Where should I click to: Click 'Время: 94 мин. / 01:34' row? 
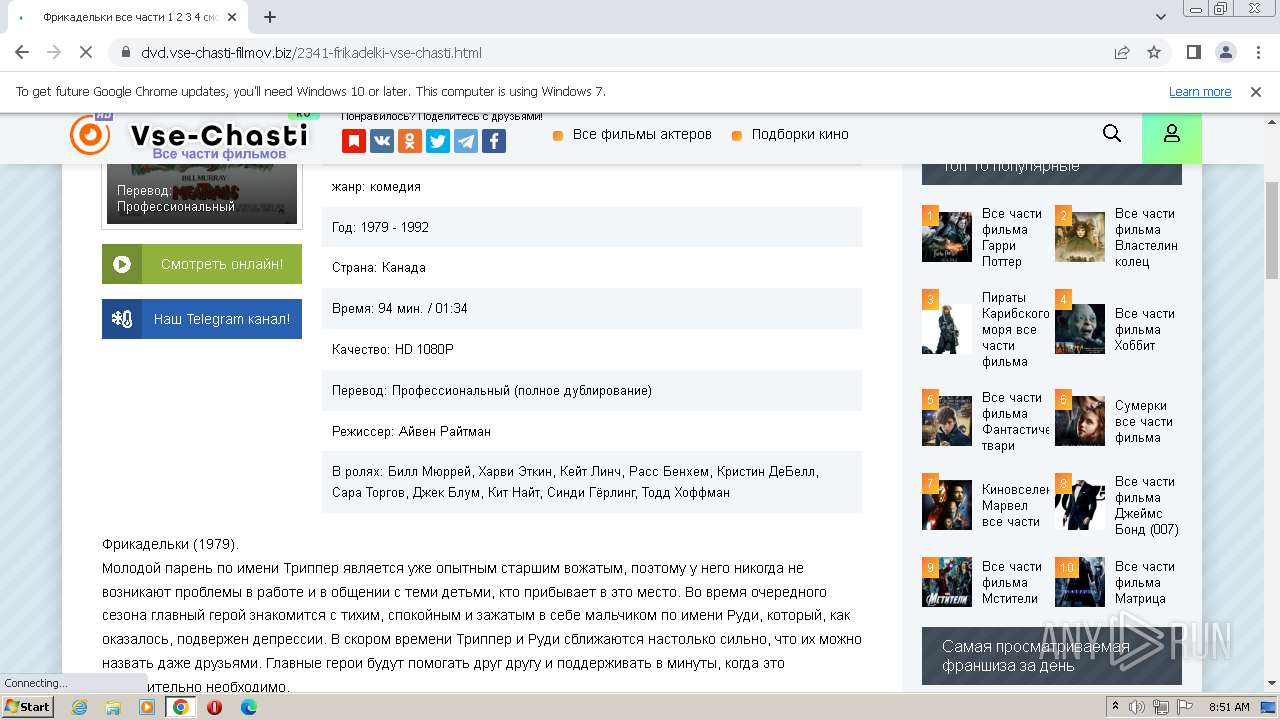coord(592,308)
